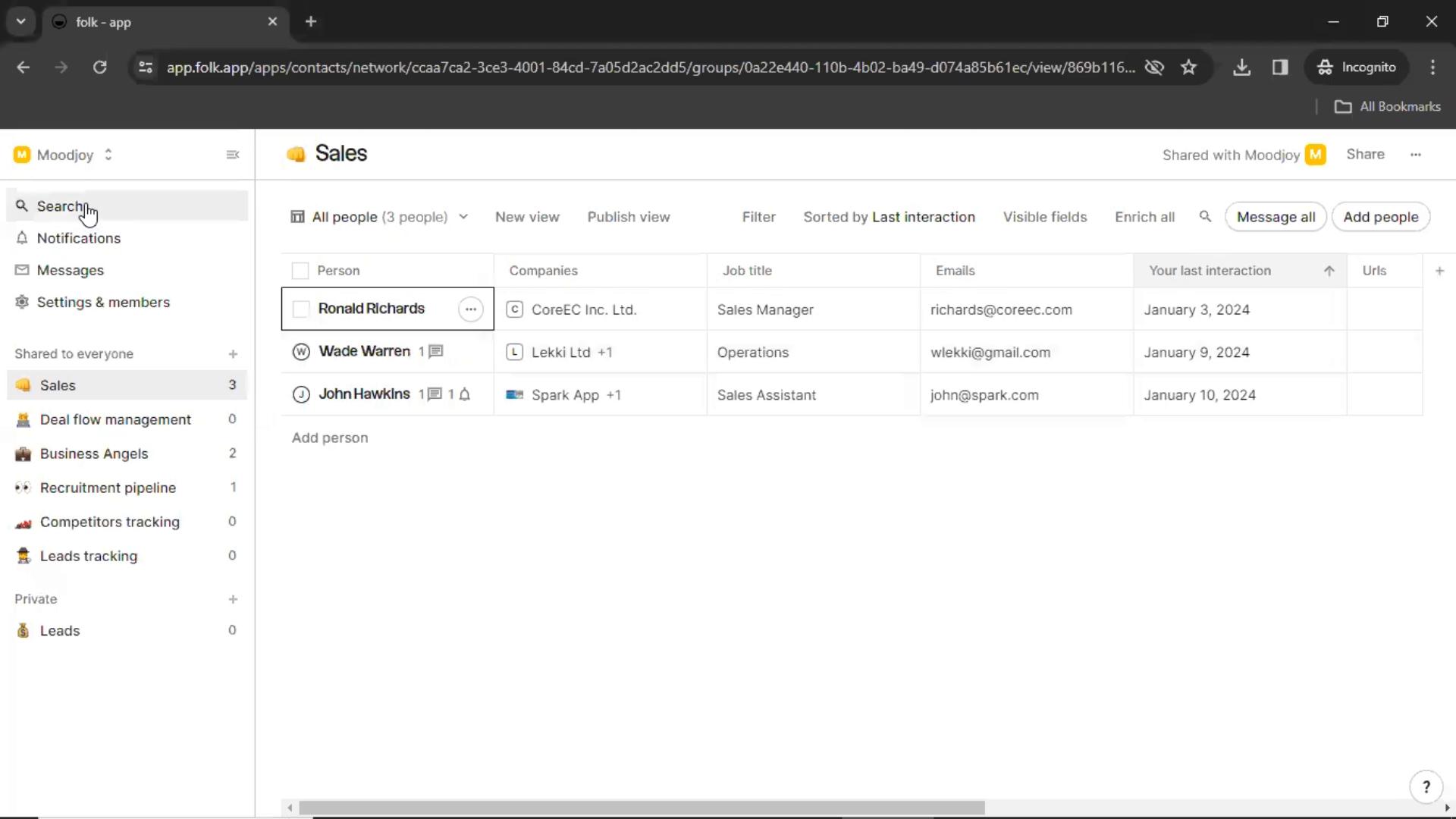Toggle the checkbox next to Person column

tap(300, 270)
